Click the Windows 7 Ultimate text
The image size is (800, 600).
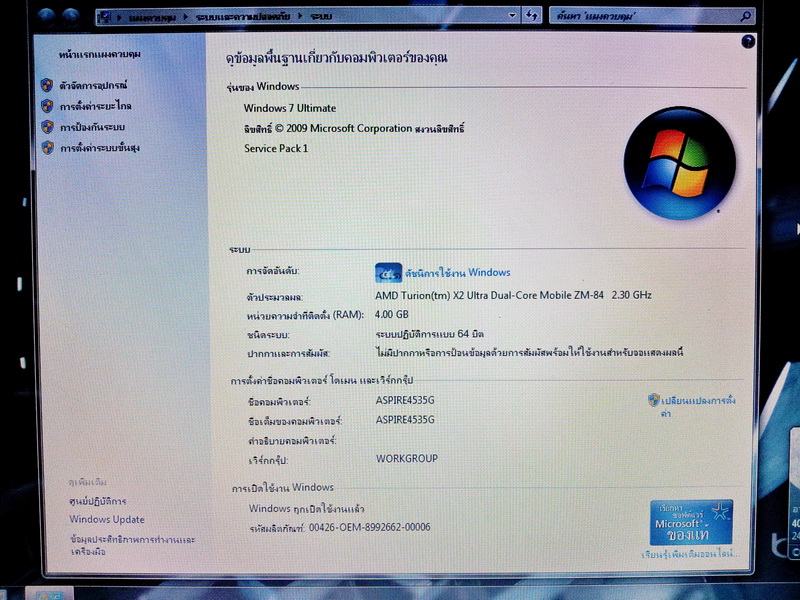click(x=290, y=108)
